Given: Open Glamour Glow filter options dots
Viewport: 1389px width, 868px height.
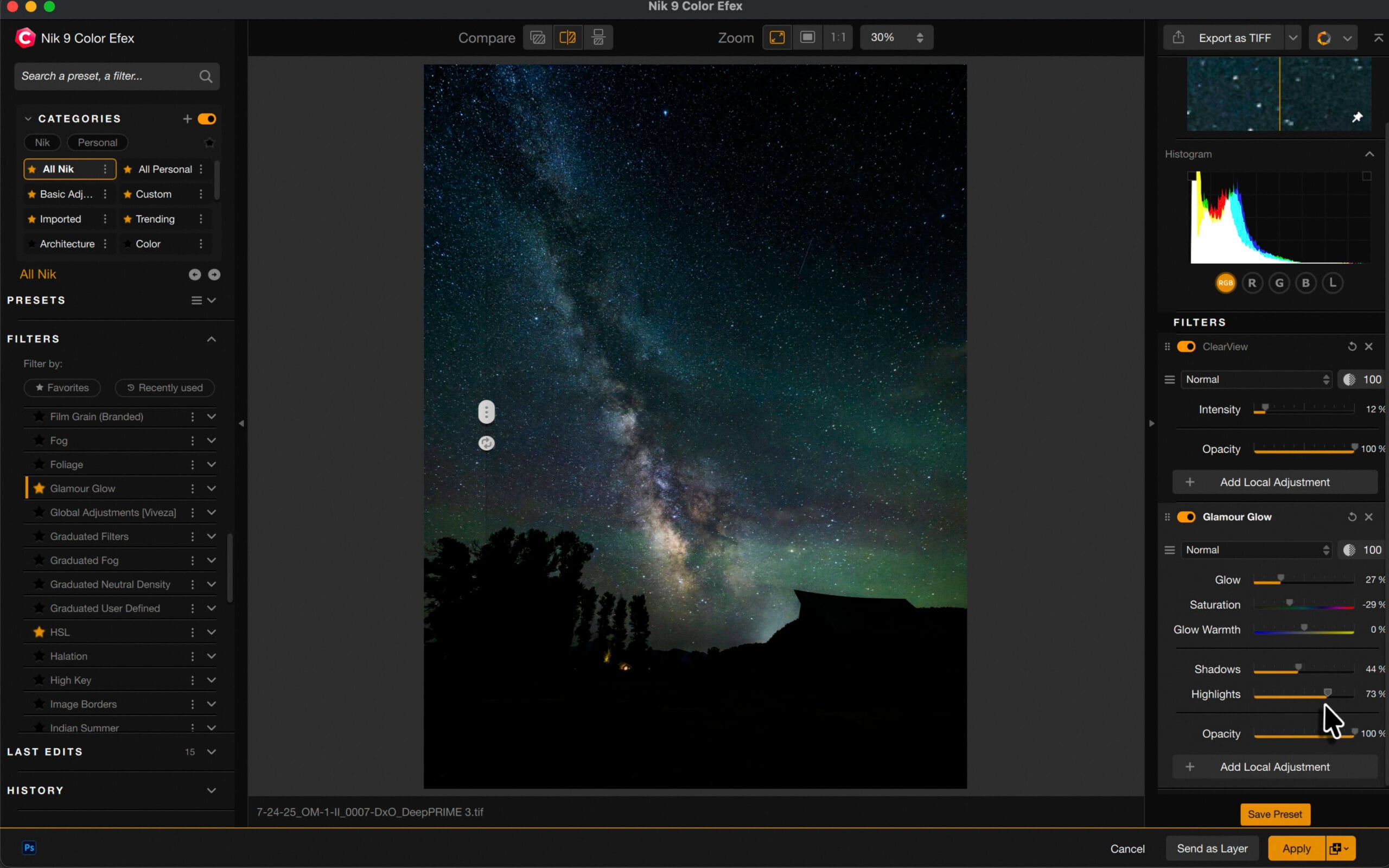Looking at the screenshot, I should [192, 489].
